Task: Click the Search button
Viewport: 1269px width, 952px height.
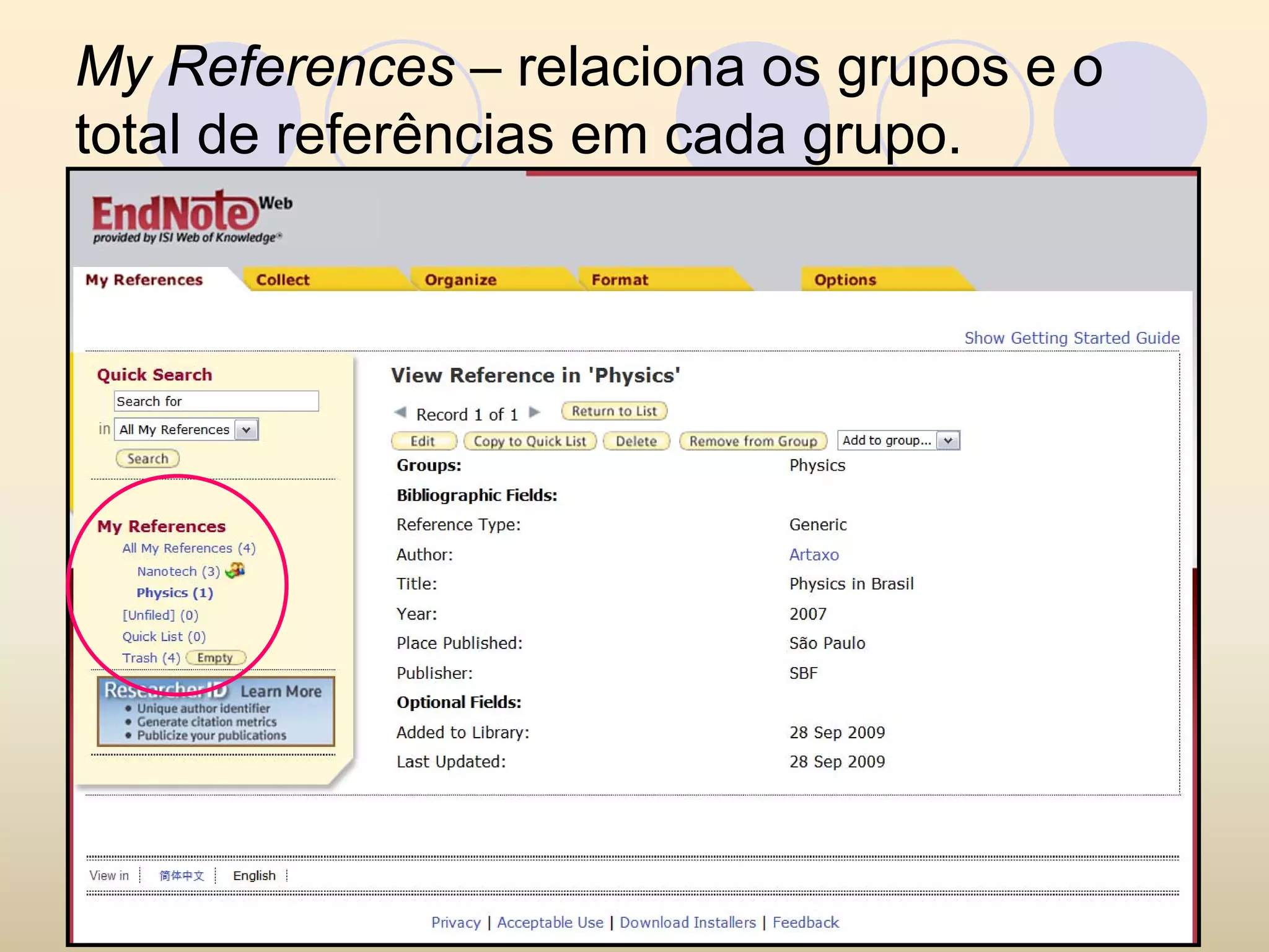Action: pos(147,458)
